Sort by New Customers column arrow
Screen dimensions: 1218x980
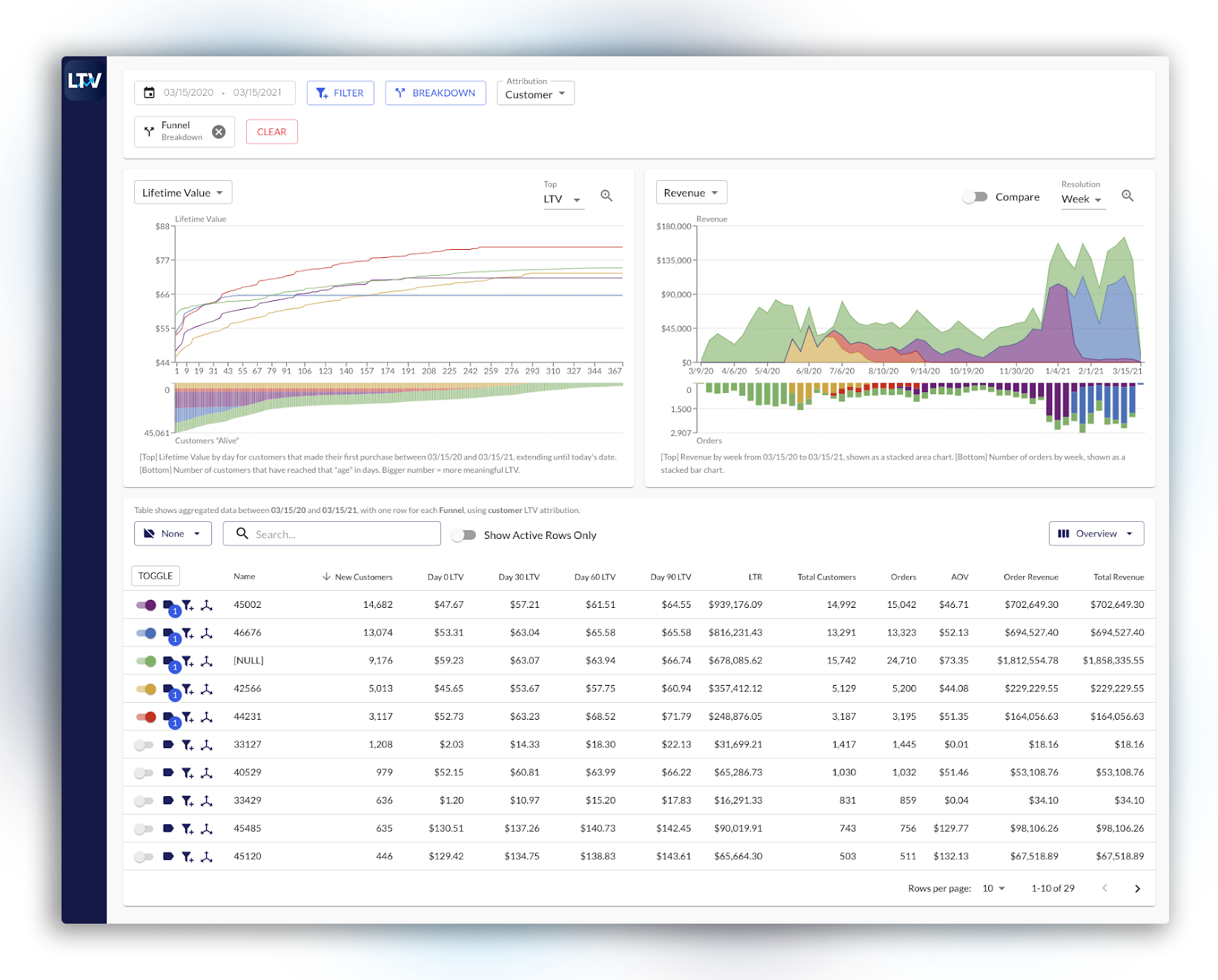coord(326,577)
